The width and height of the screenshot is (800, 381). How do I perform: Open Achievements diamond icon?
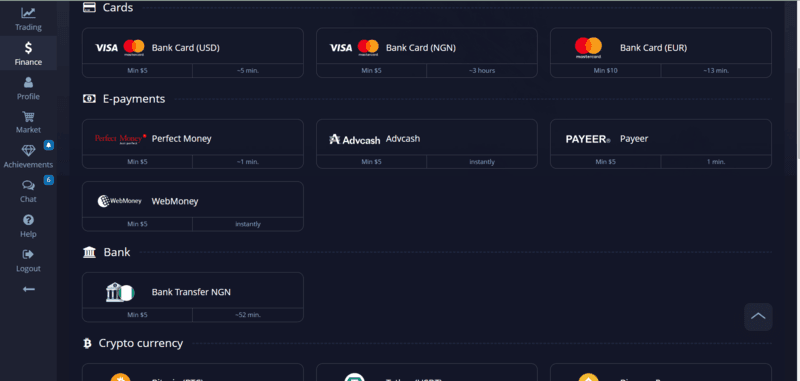(28, 150)
